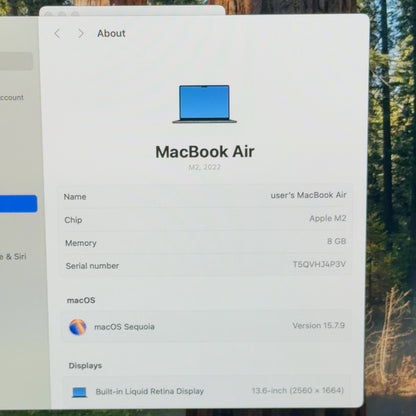Screen dimensions: 416x416
Task: Open the account item in sidebar
Action: tap(12, 98)
